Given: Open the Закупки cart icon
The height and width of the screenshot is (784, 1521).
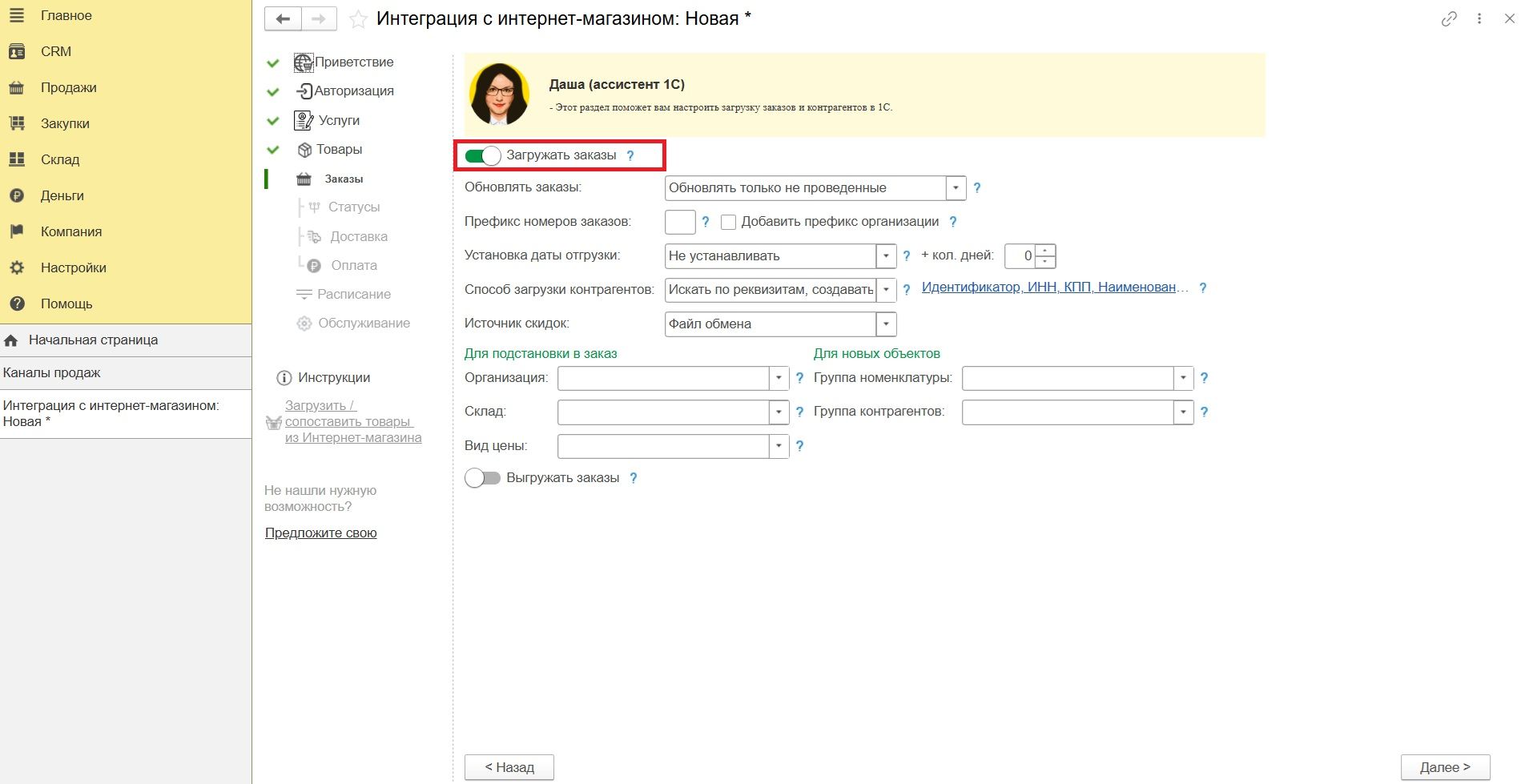Looking at the screenshot, I should point(17,123).
